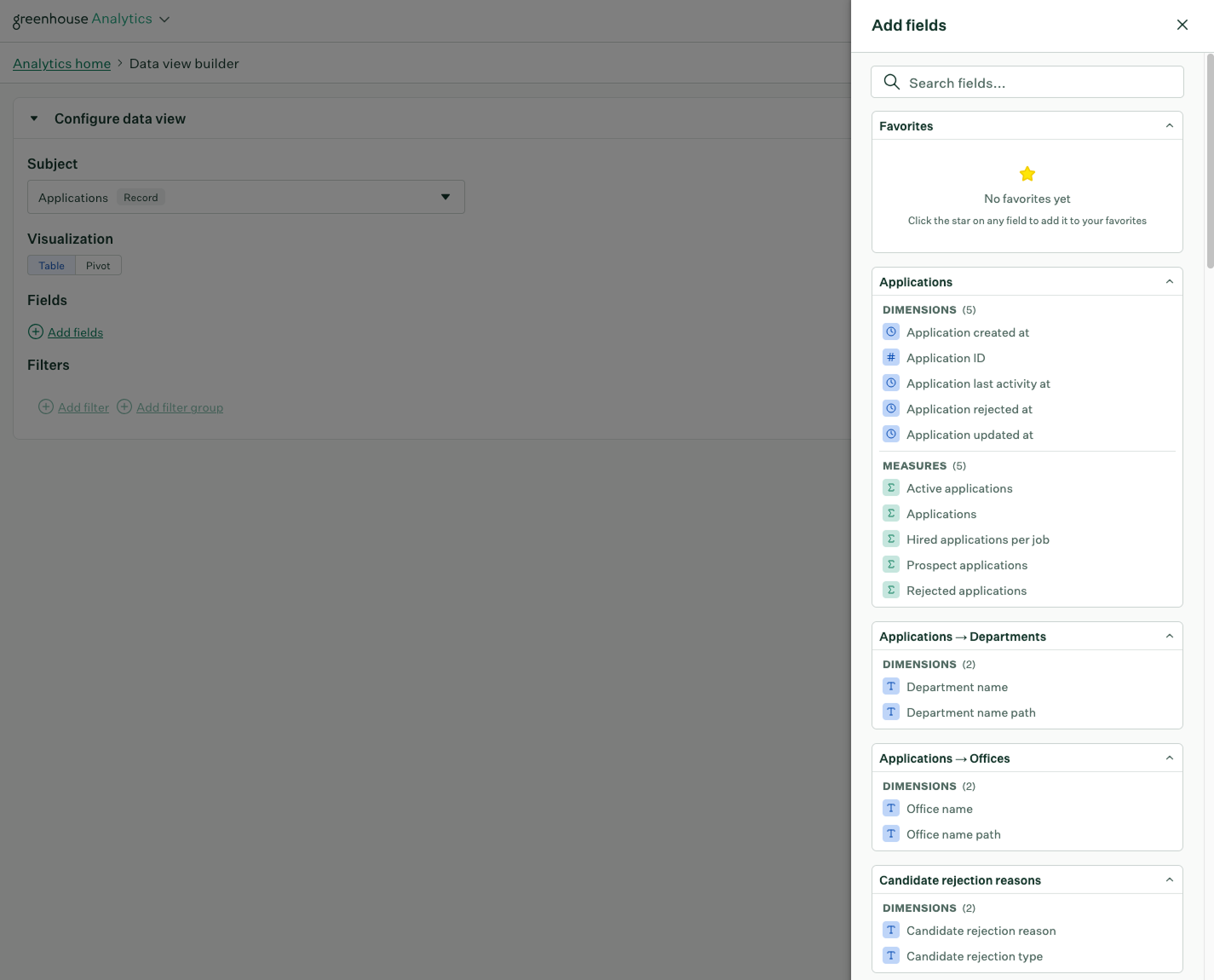The width and height of the screenshot is (1214, 980).
Task: Click text icon beside Department name path
Action: coord(891,712)
